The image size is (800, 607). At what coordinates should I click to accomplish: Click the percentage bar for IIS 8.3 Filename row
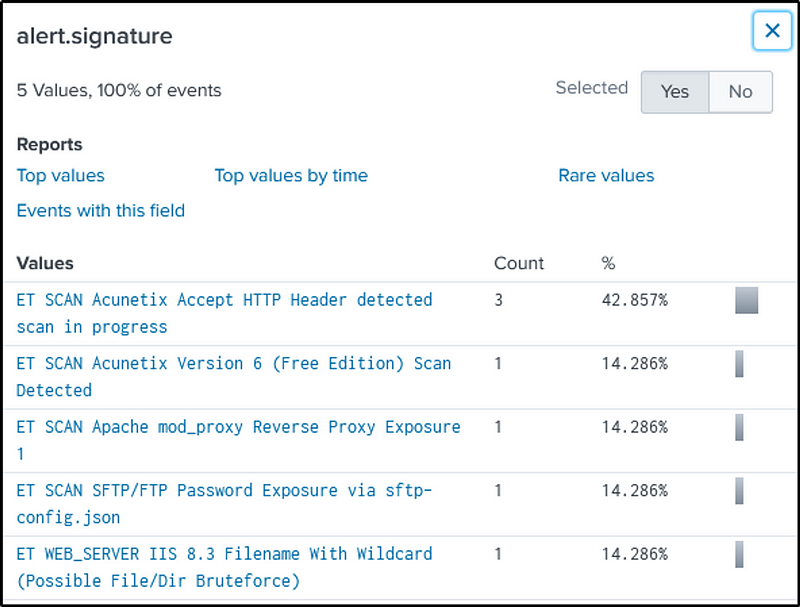pos(739,555)
